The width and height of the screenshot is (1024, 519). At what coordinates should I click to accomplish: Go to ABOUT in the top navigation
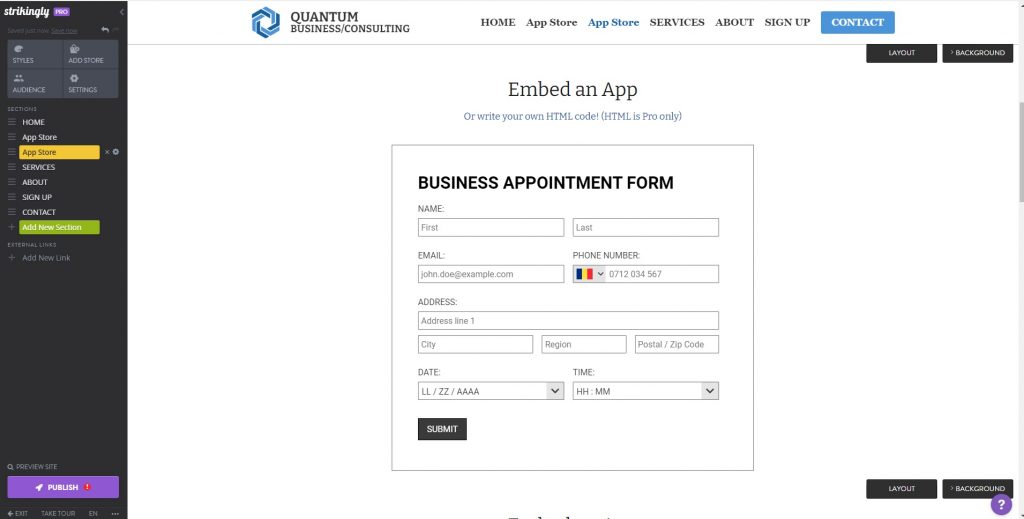pos(735,22)
